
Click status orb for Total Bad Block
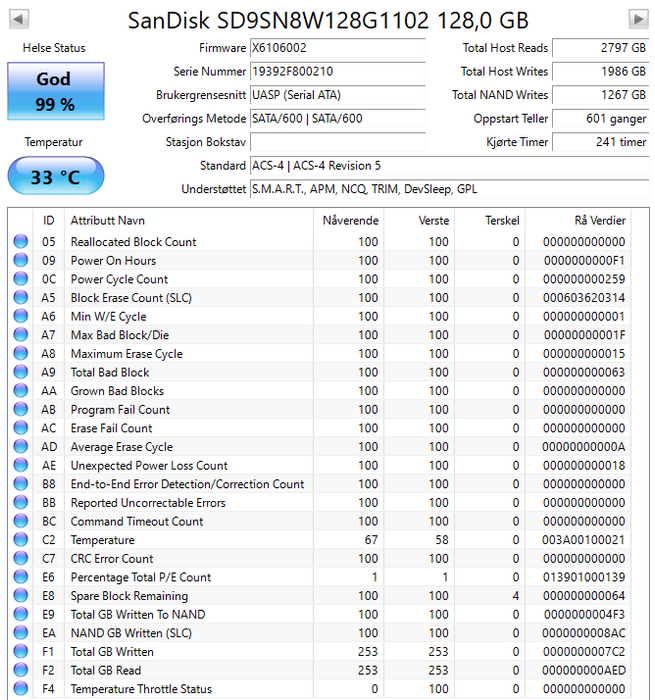pyautogui.click(x=21, y=372)
